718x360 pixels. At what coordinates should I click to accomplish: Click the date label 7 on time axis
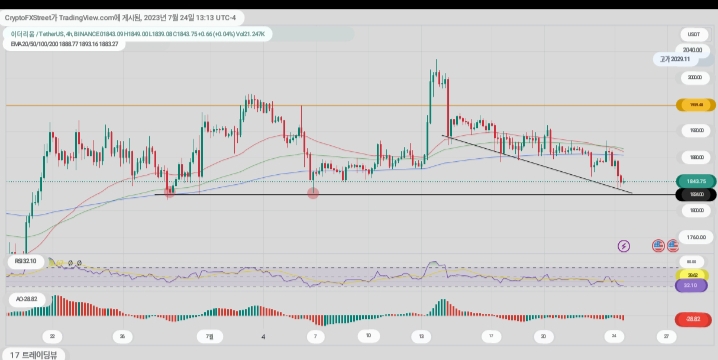pyautogui.click(x=315, y=337)
